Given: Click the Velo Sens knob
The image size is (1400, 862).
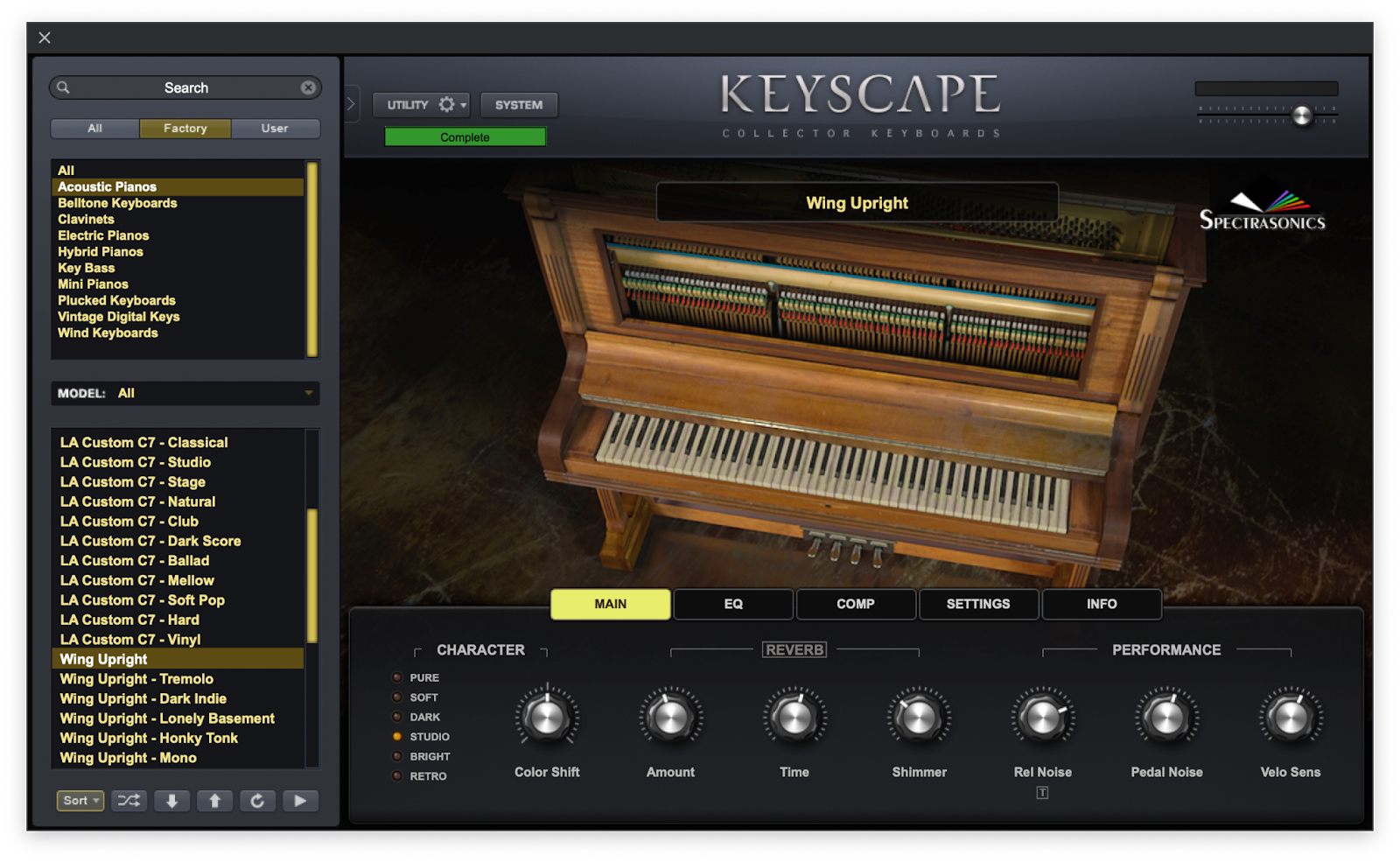Looking at the screenshot, I should [x=1291, y=718].
